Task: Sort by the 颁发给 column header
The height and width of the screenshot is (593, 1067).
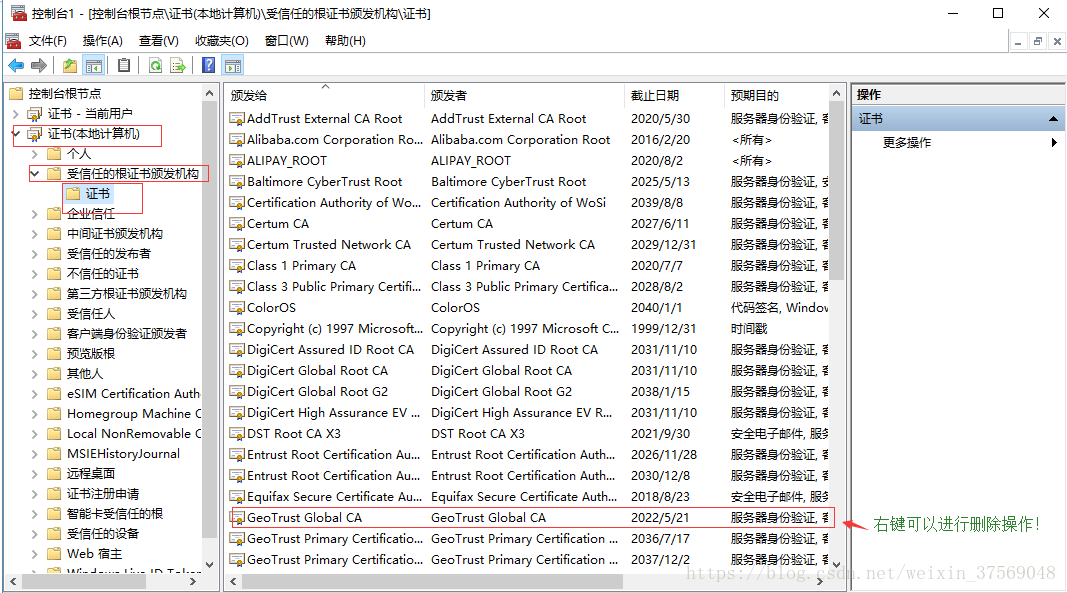Action: [x=324, y=95]
